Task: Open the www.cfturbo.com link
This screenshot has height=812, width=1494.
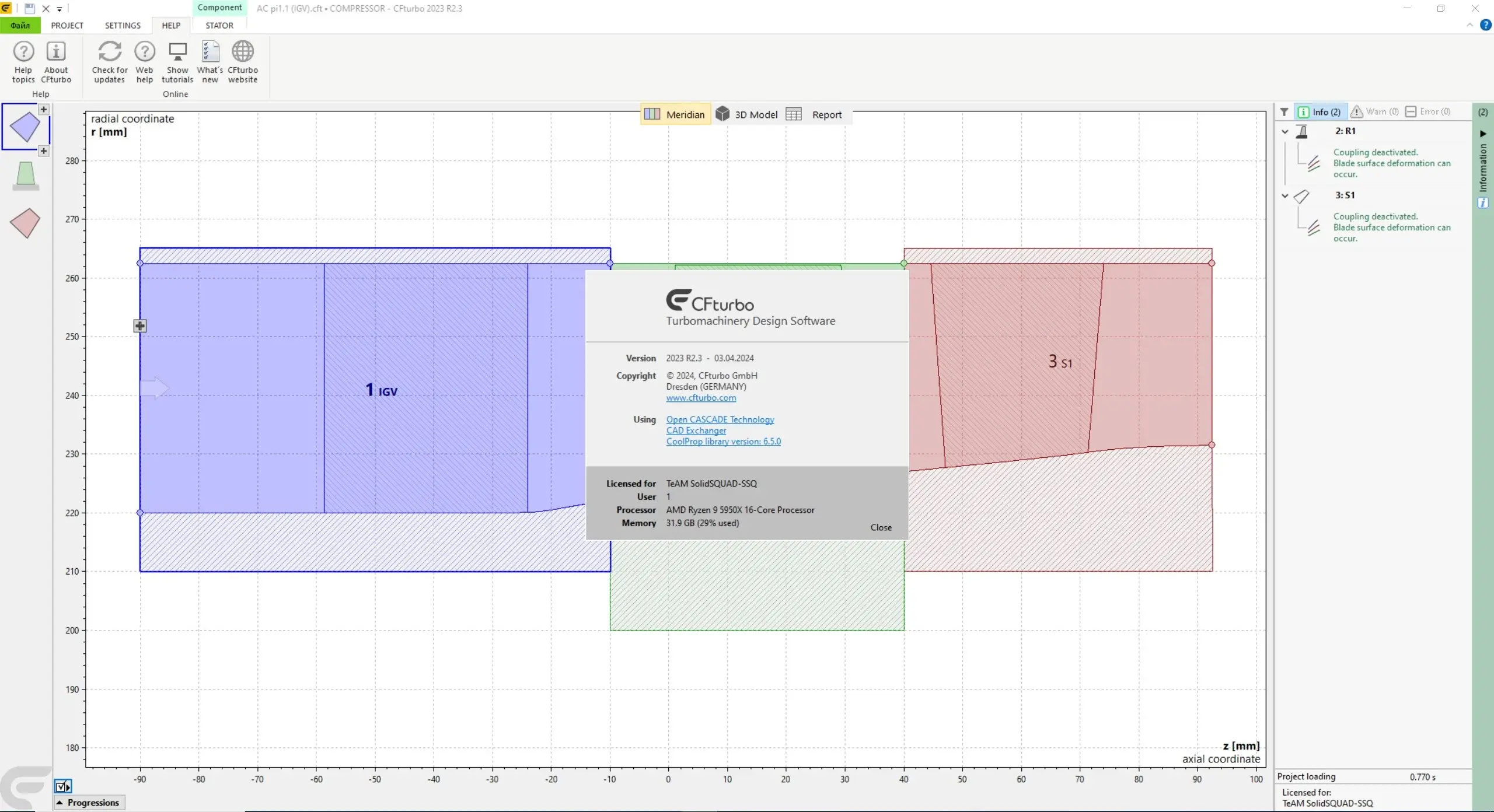Action: pos(701,398)
